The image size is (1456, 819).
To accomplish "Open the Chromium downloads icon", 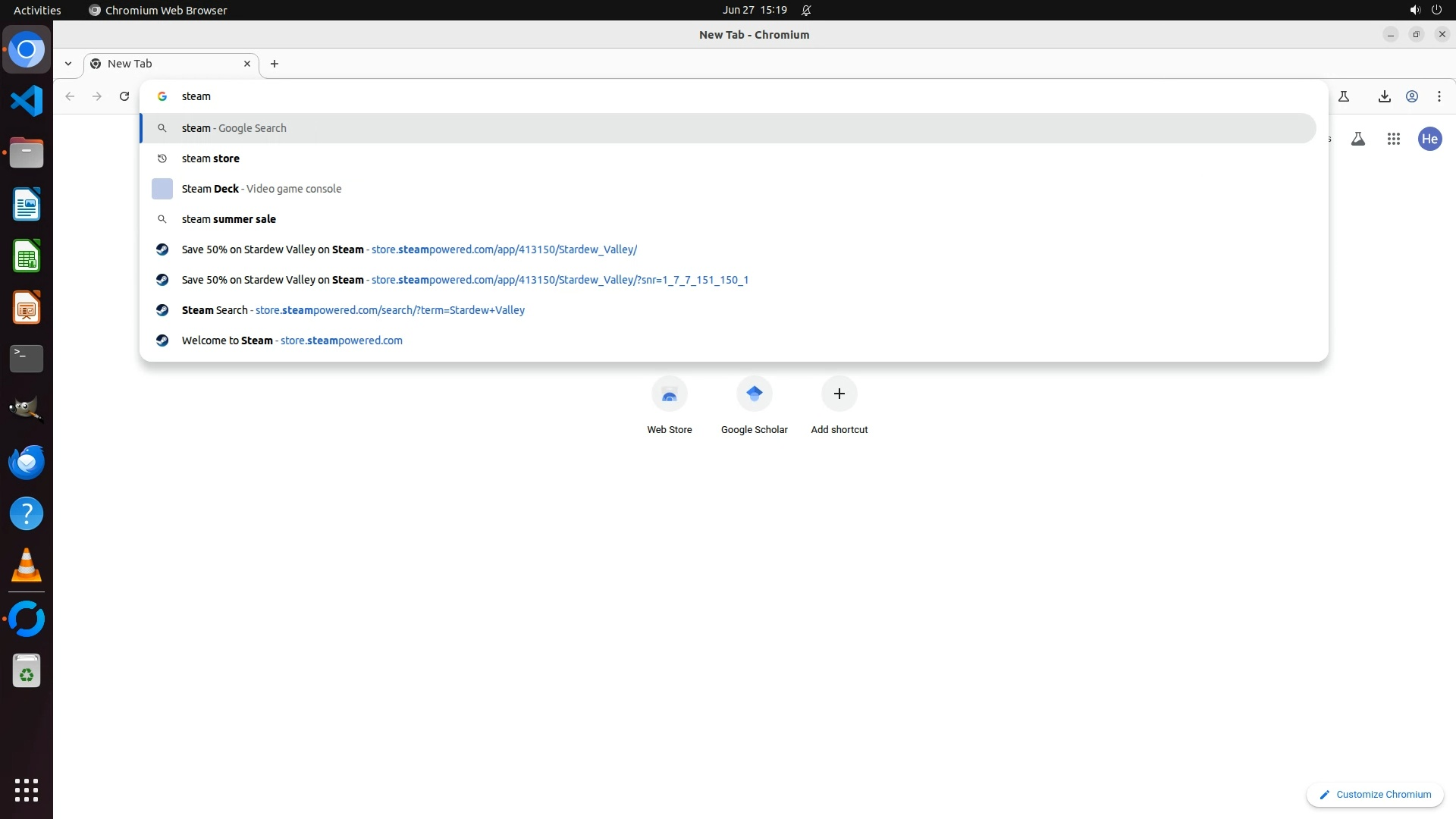I will click(x=1384, y=96).
